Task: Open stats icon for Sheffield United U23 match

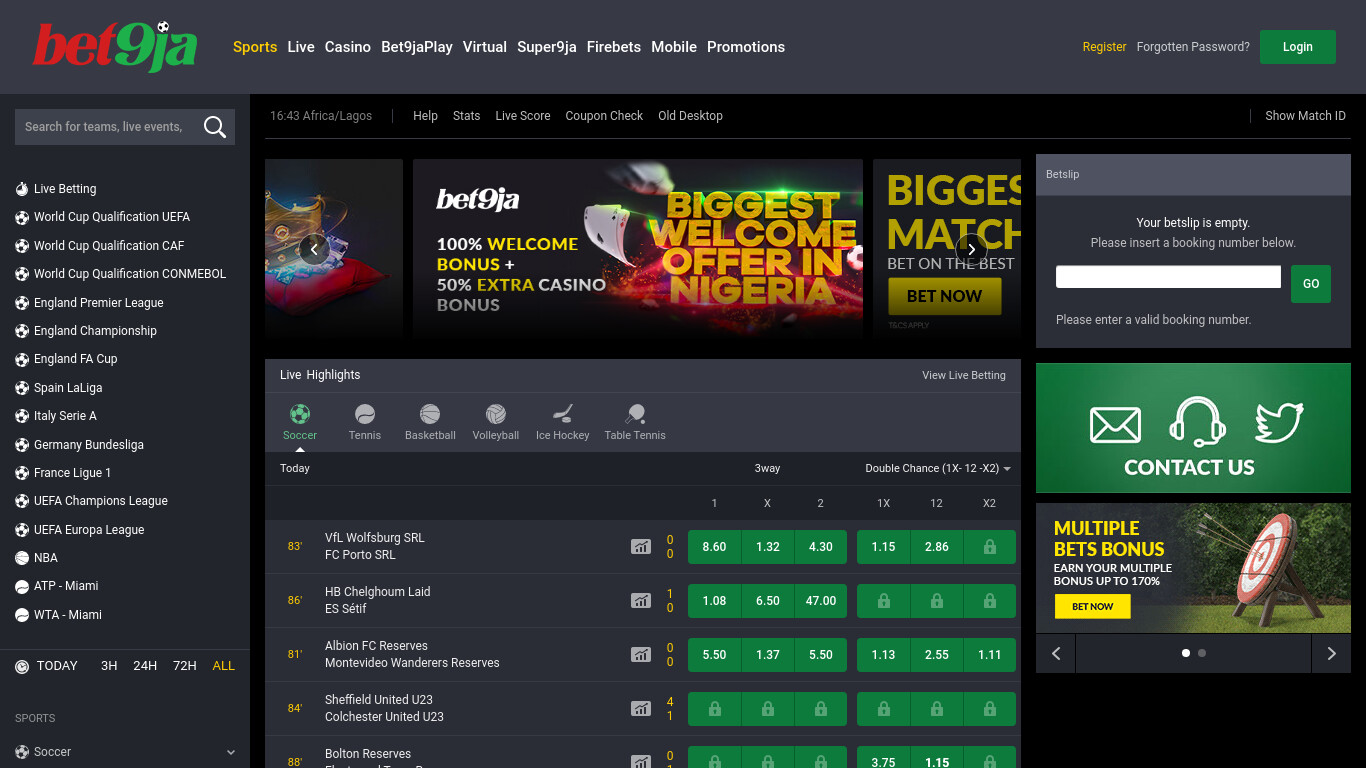Action: 640,709
